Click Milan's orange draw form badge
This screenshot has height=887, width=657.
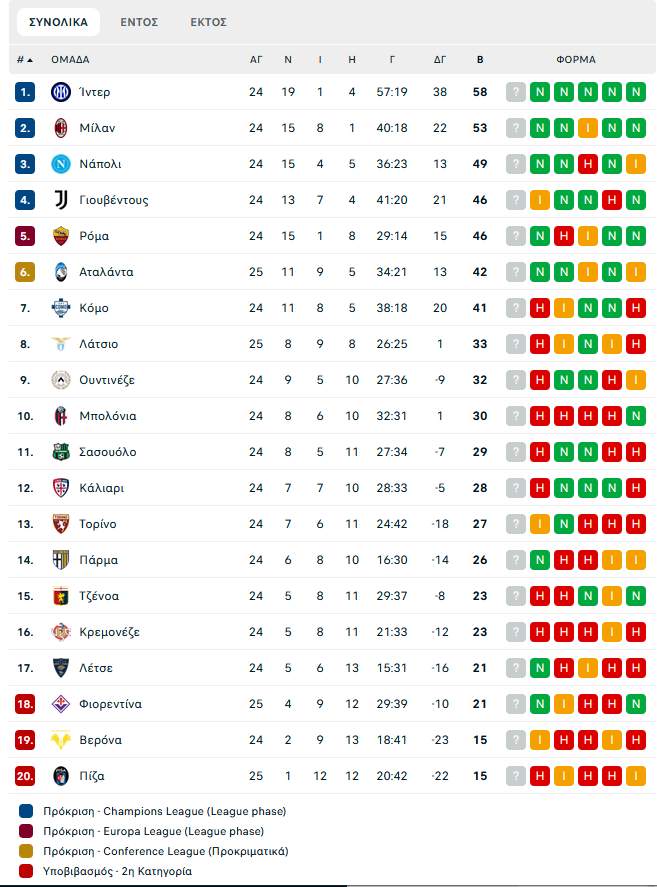click(588, 128)
